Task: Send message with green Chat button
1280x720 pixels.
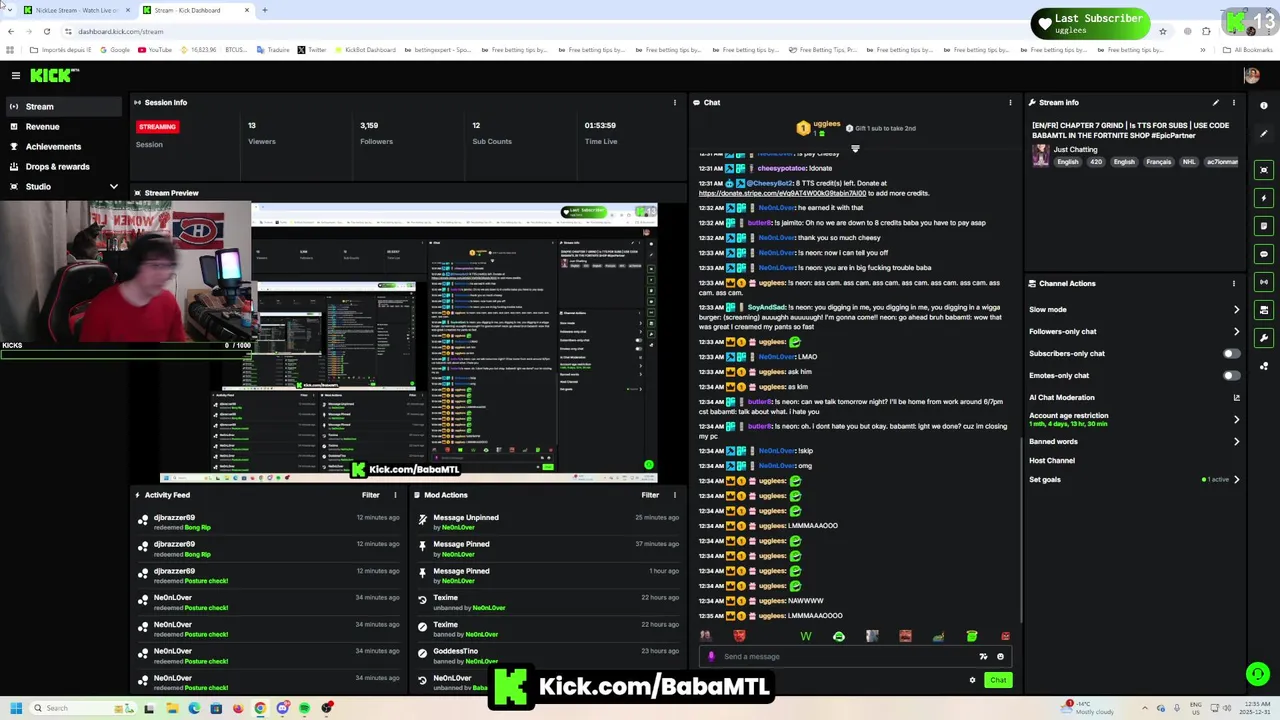Action: tap(998, 680)
